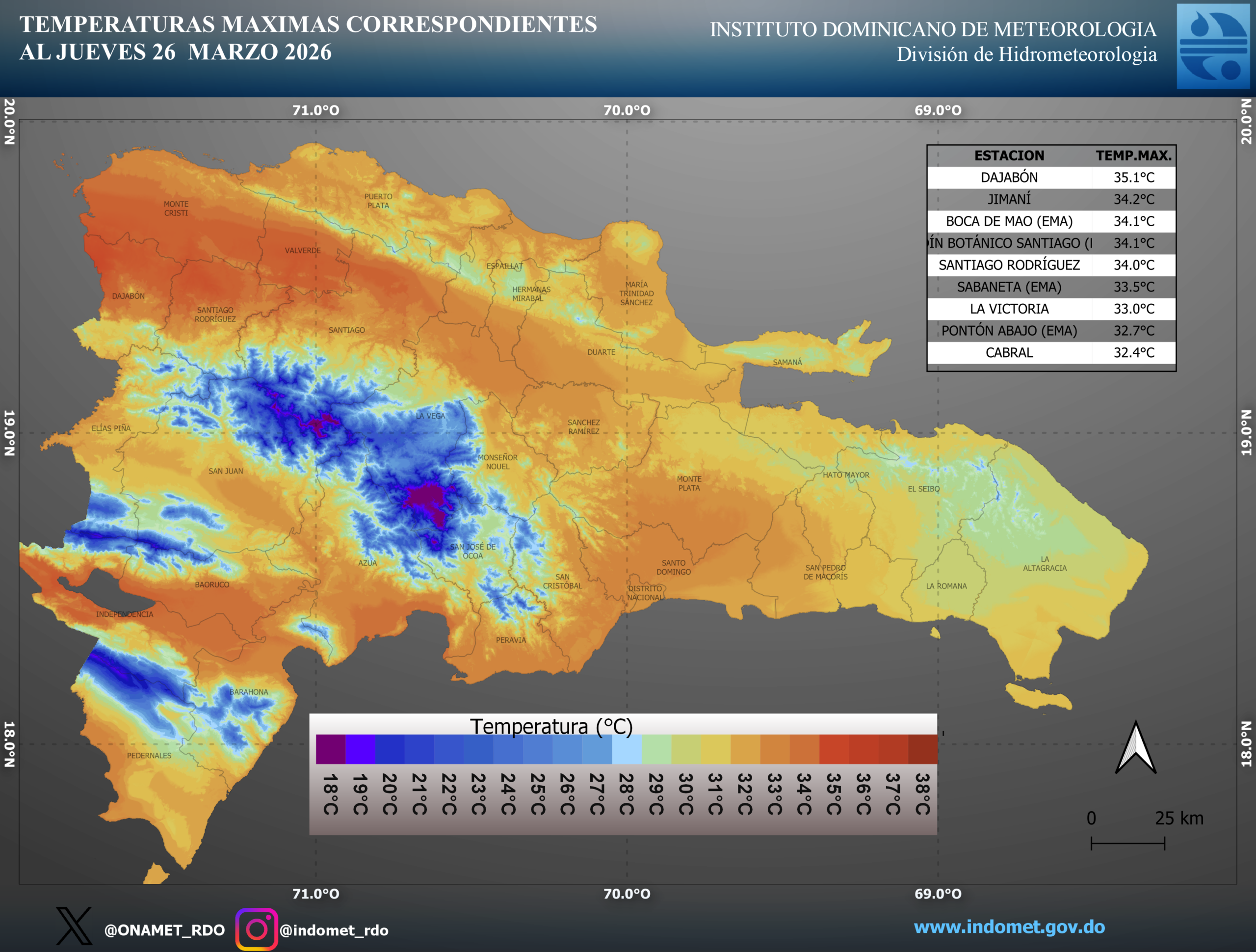1256x952 pixels.
Task: Click the PUERTO PLATA province label
Action: click(378, 201)
